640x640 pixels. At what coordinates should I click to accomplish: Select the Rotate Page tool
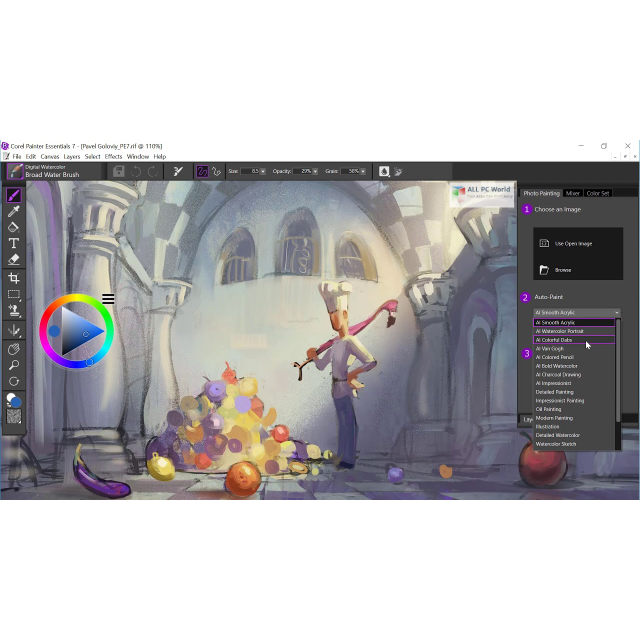pos(14,381)
